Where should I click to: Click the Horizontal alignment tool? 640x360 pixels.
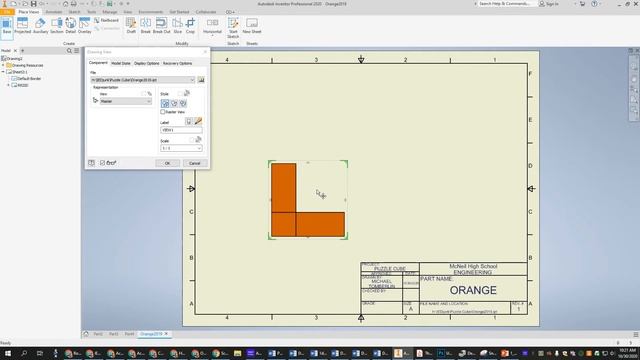(x=212, y=25)
